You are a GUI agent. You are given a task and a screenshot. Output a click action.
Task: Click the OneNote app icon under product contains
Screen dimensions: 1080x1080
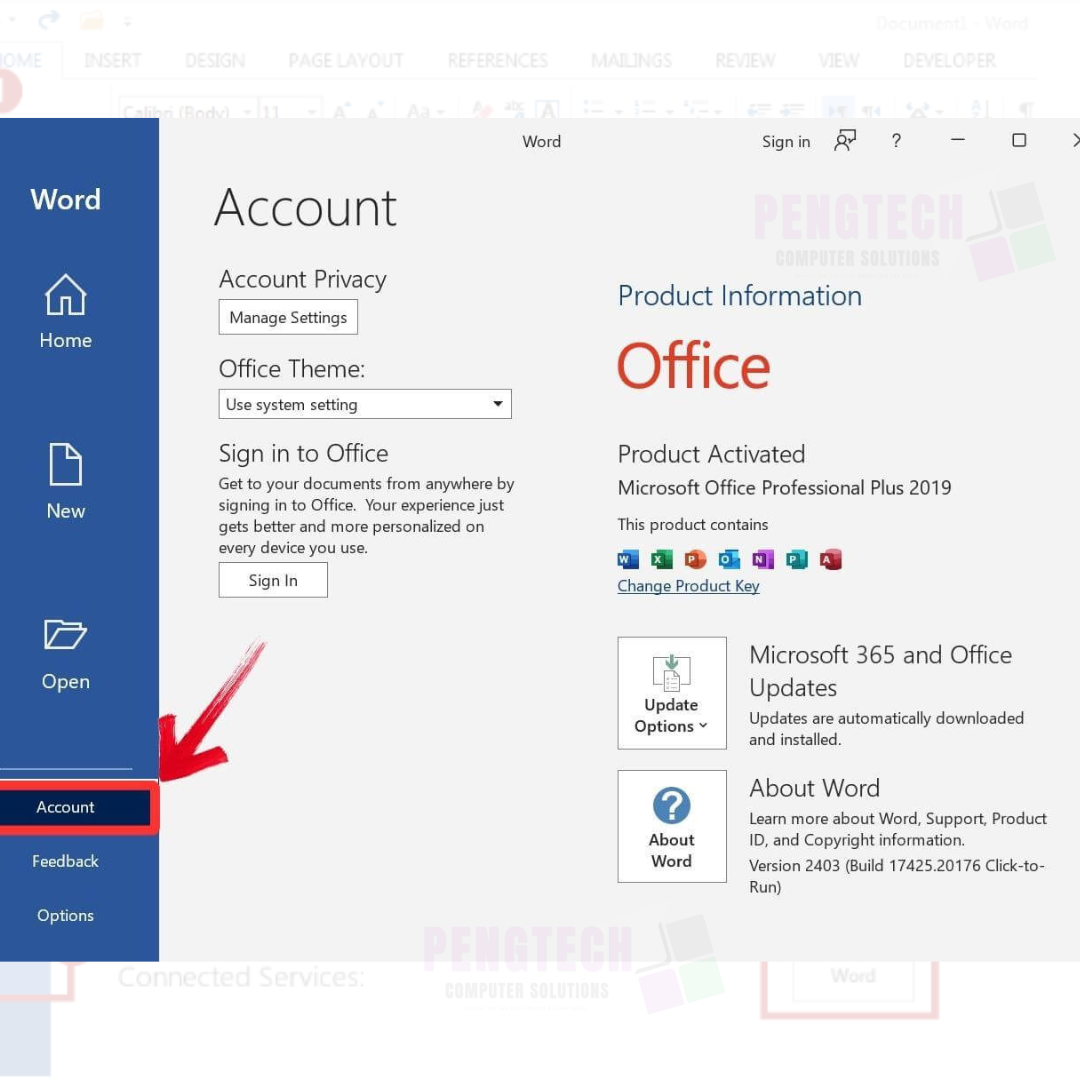click(x=763, y=559)
